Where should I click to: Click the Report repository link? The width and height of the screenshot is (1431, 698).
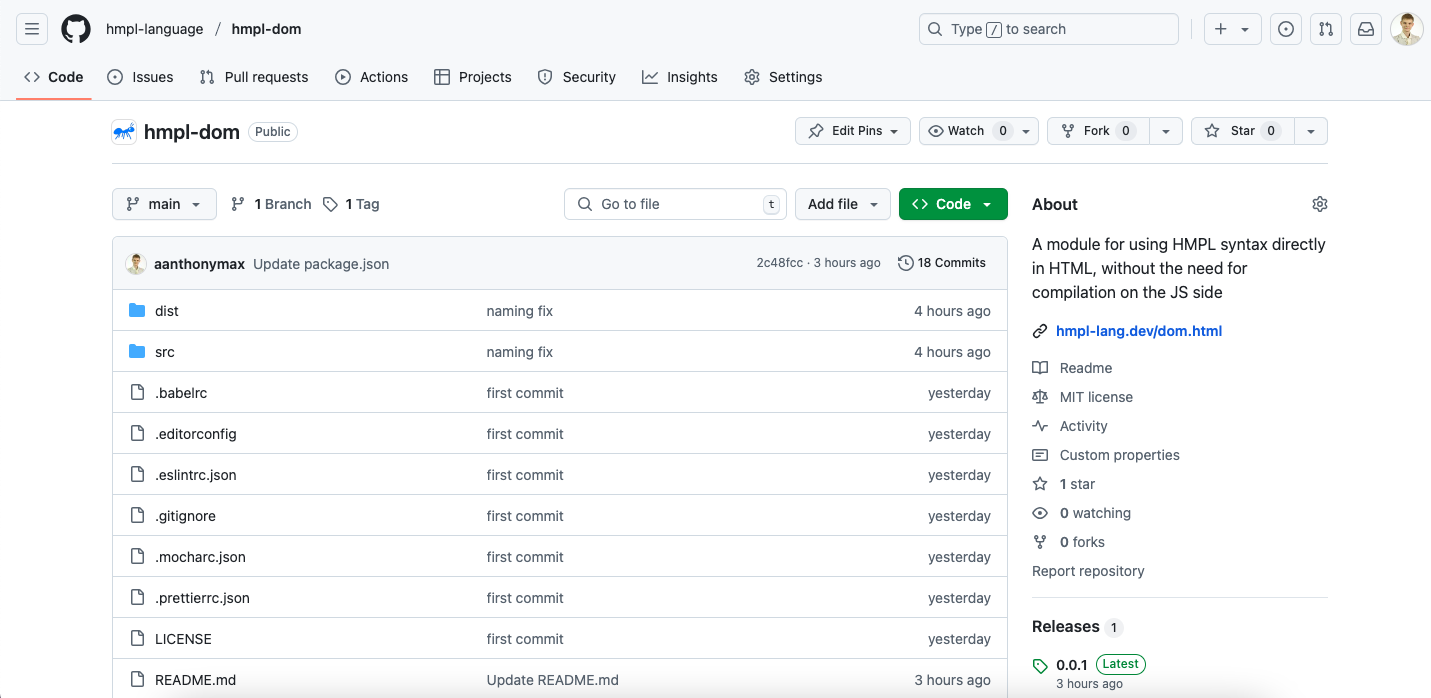click(x=1088, y=571)
